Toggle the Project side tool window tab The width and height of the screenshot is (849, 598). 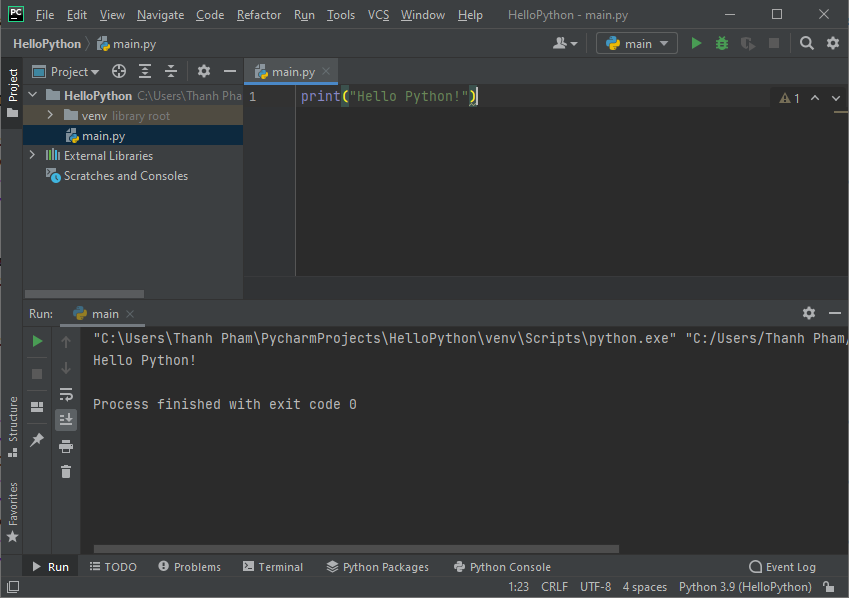pos(12,93)
